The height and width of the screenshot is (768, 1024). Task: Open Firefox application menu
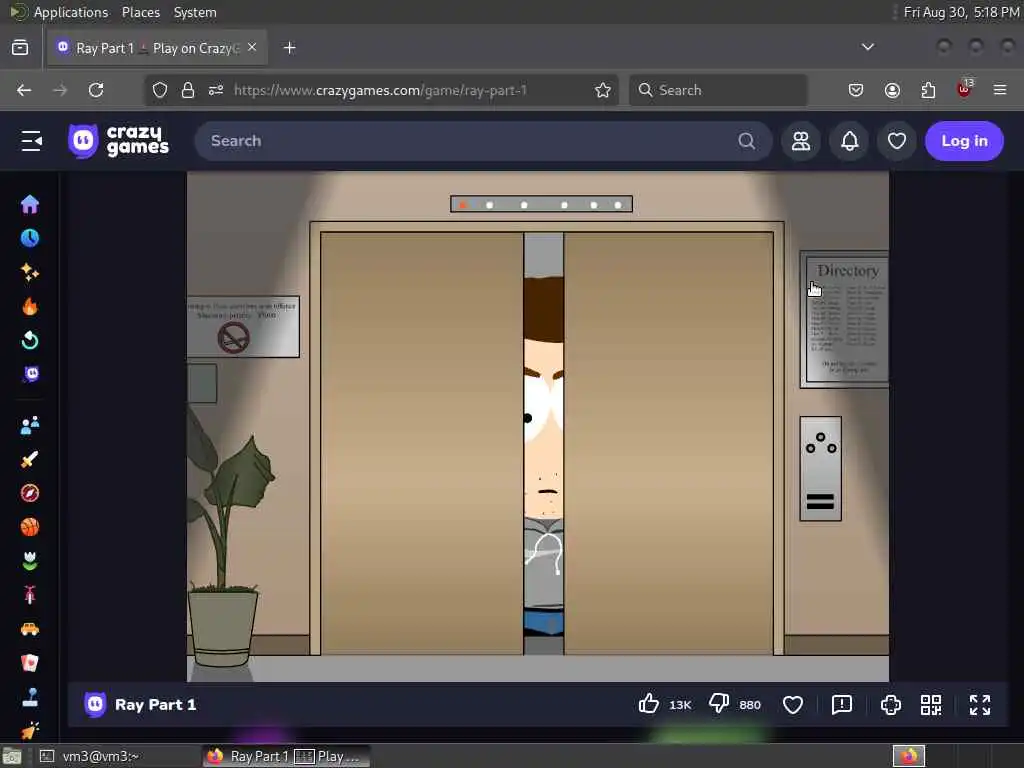pyautogui.click(x=1000, y=90)
